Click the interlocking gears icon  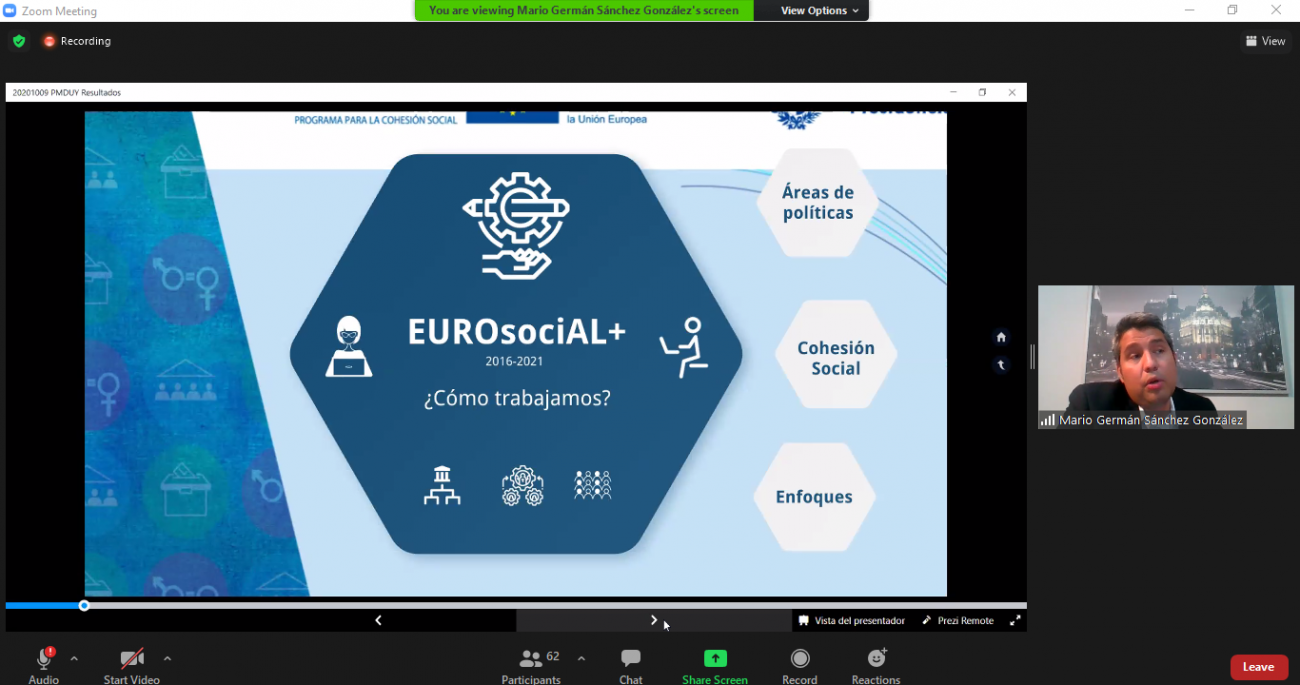[x=522, y=485]
